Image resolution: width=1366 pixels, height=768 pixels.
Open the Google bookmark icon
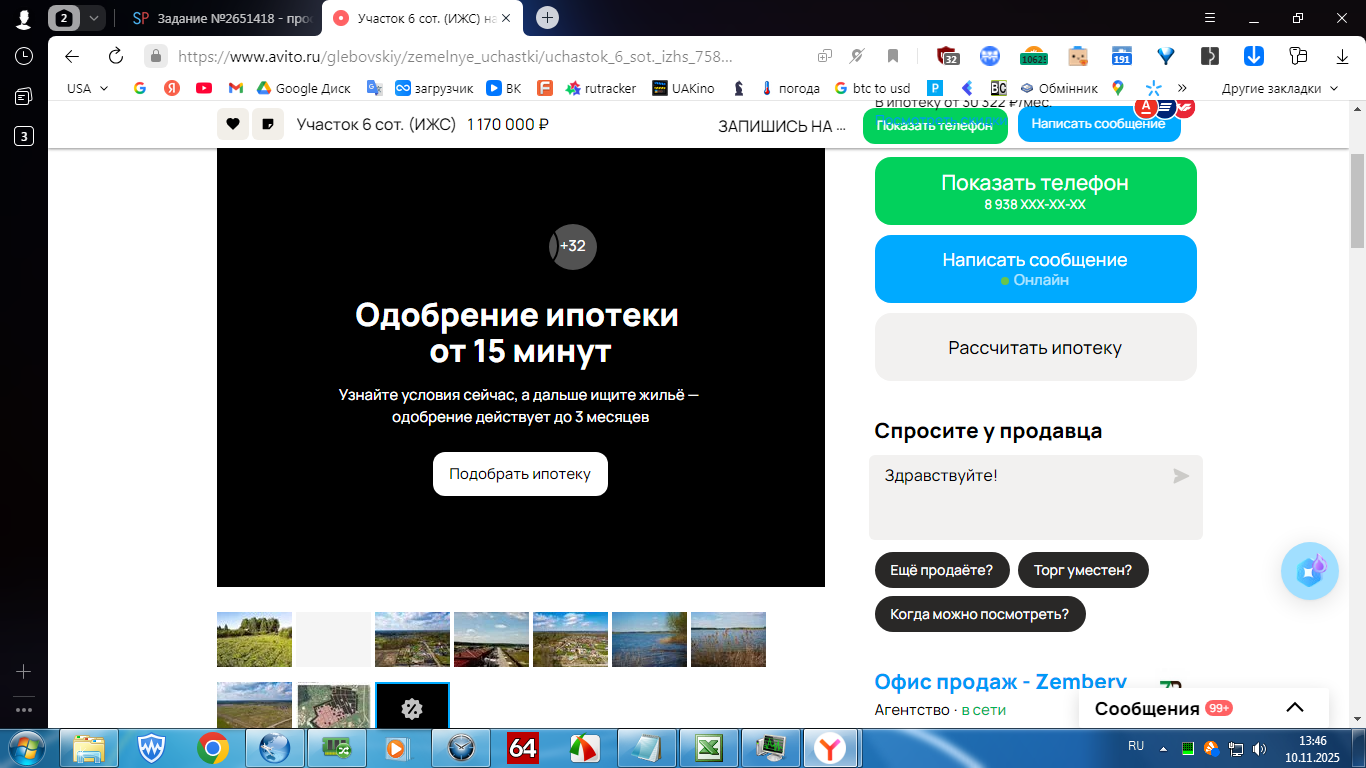pyautogui.click(x=140, y=88)
